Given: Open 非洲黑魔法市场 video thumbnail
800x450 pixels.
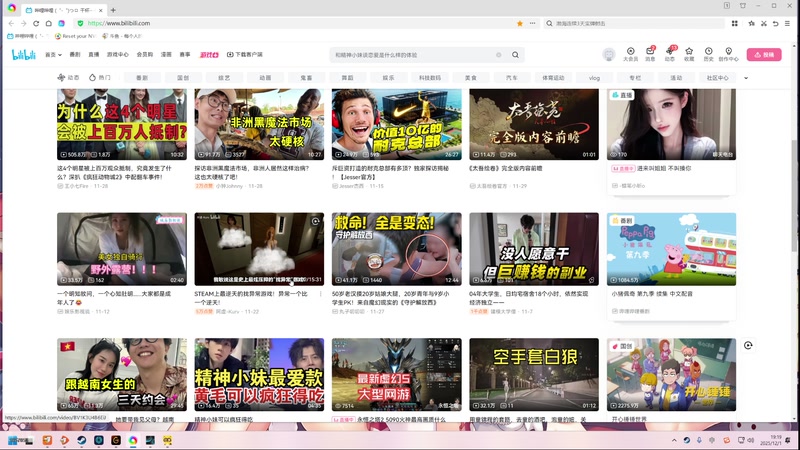Looking at the screenshot, I should pyautogui.click(x=259, y=124).
